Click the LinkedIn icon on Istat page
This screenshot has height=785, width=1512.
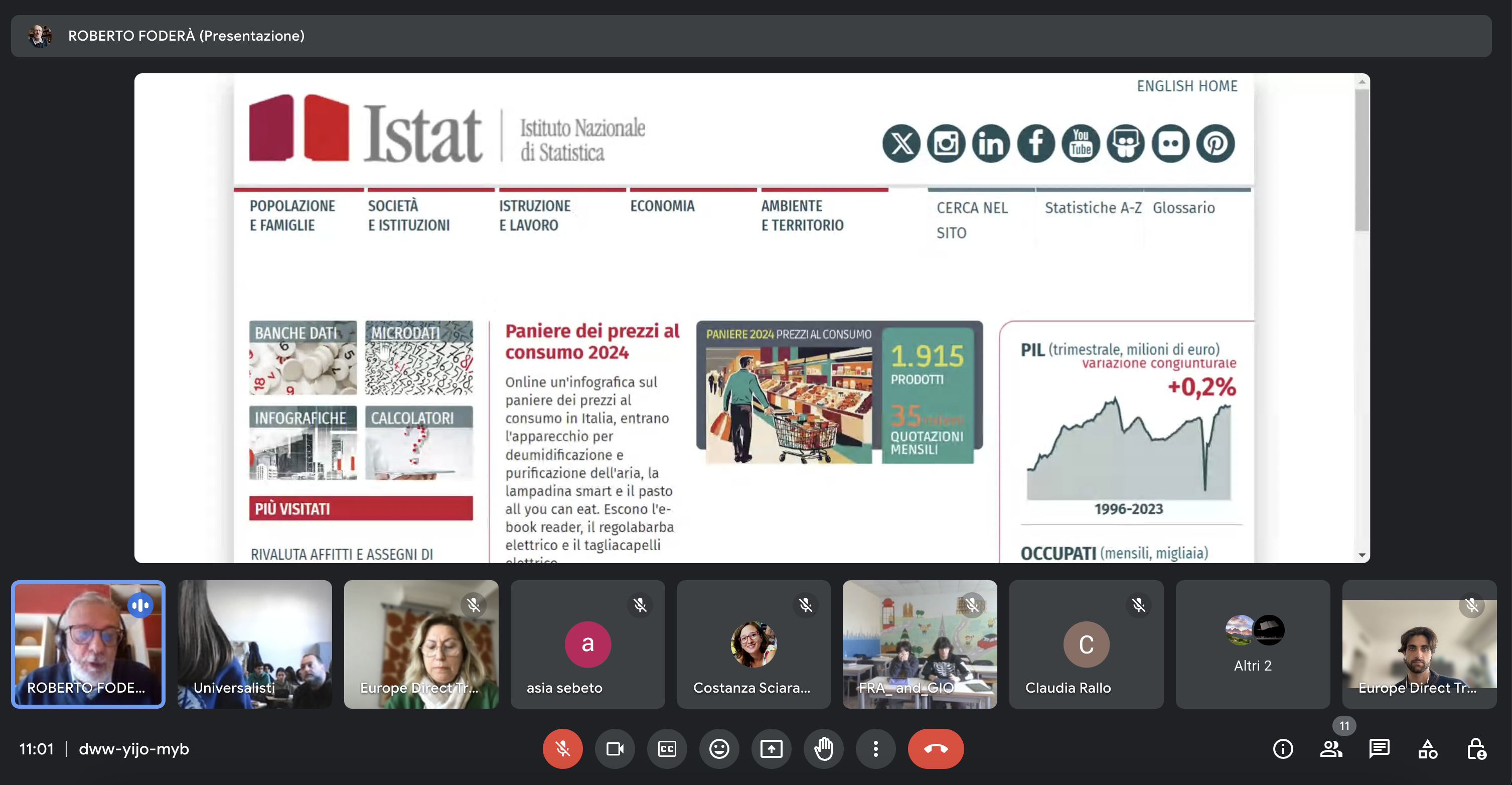(991, 143)
